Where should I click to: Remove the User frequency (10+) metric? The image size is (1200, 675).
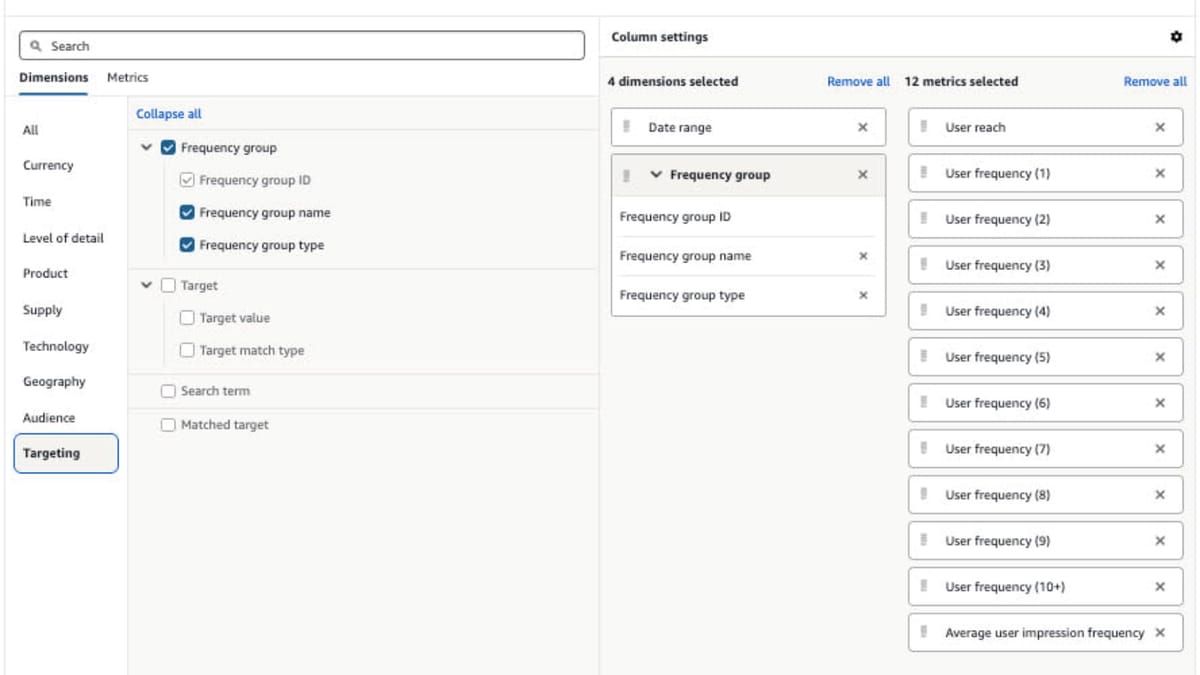(1160, 587)
